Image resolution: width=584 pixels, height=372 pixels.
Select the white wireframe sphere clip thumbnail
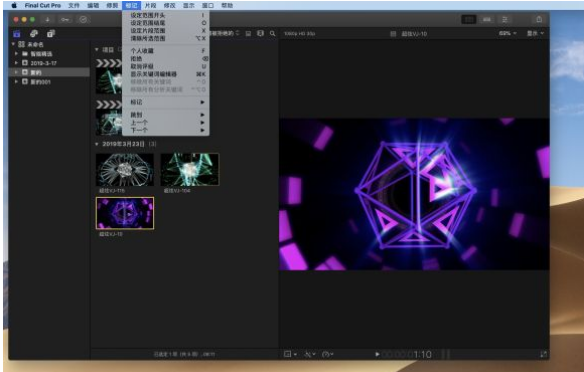pos(125,169)
